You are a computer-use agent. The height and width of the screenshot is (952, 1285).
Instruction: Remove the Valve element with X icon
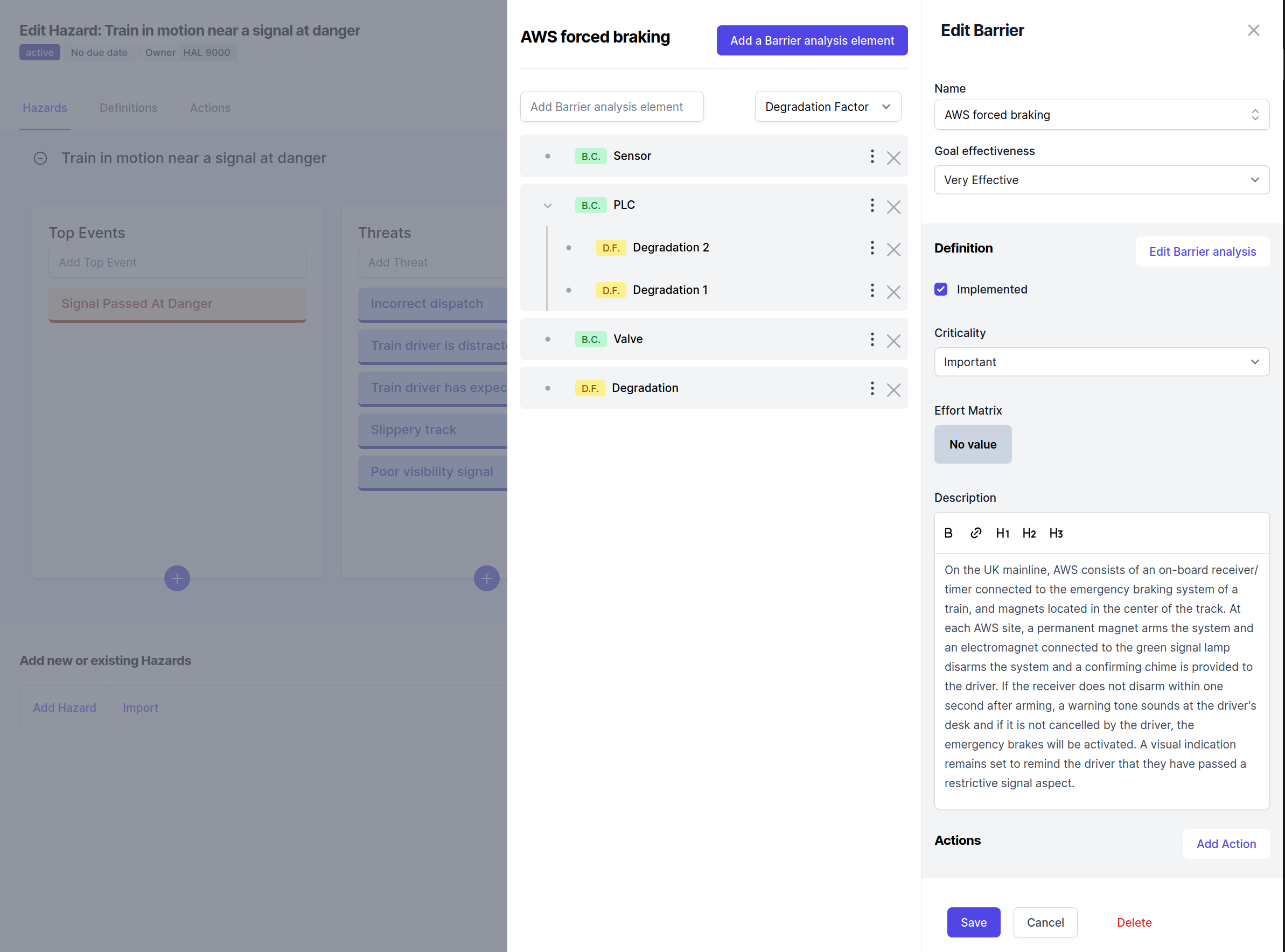893,340
